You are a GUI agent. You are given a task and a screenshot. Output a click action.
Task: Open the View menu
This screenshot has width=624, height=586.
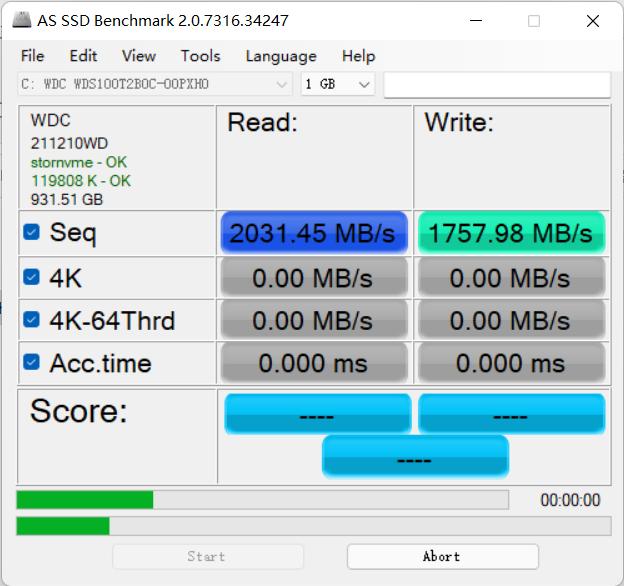click(x=139, y=56)
